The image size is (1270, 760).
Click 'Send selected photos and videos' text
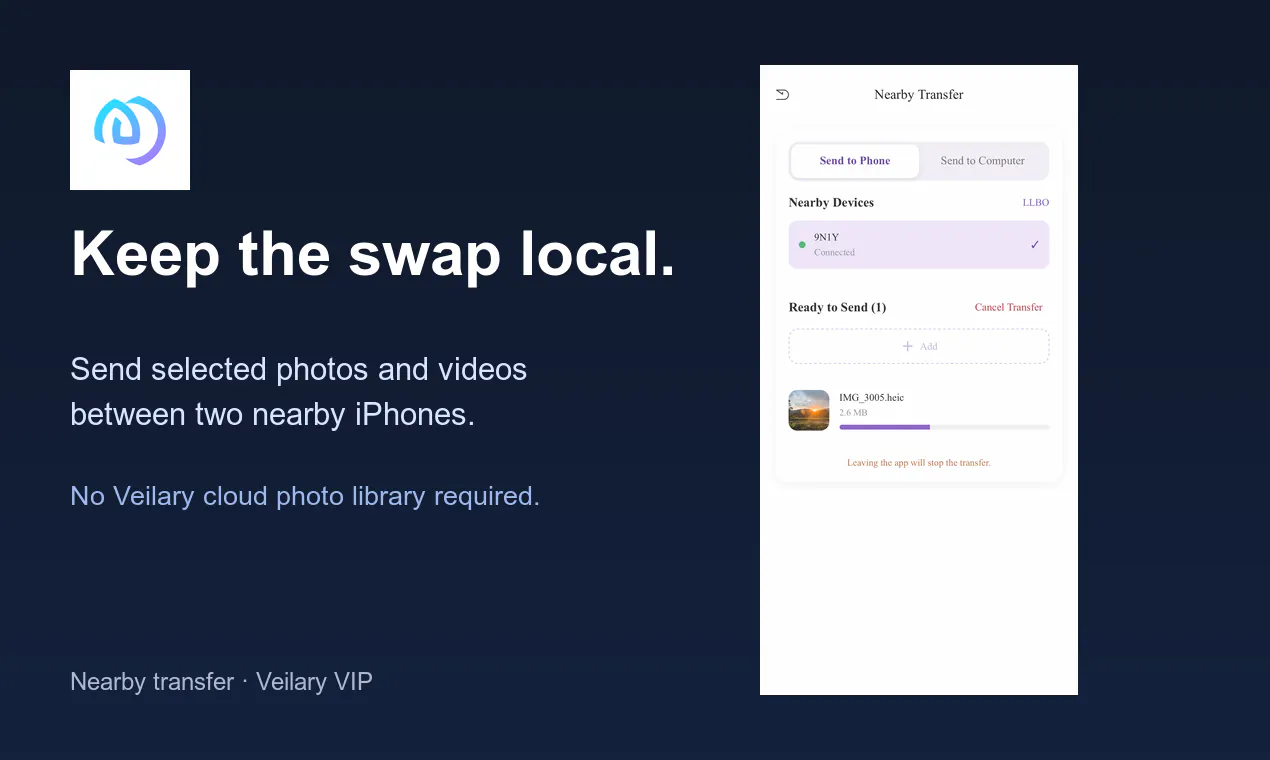[x=298, y=370]
